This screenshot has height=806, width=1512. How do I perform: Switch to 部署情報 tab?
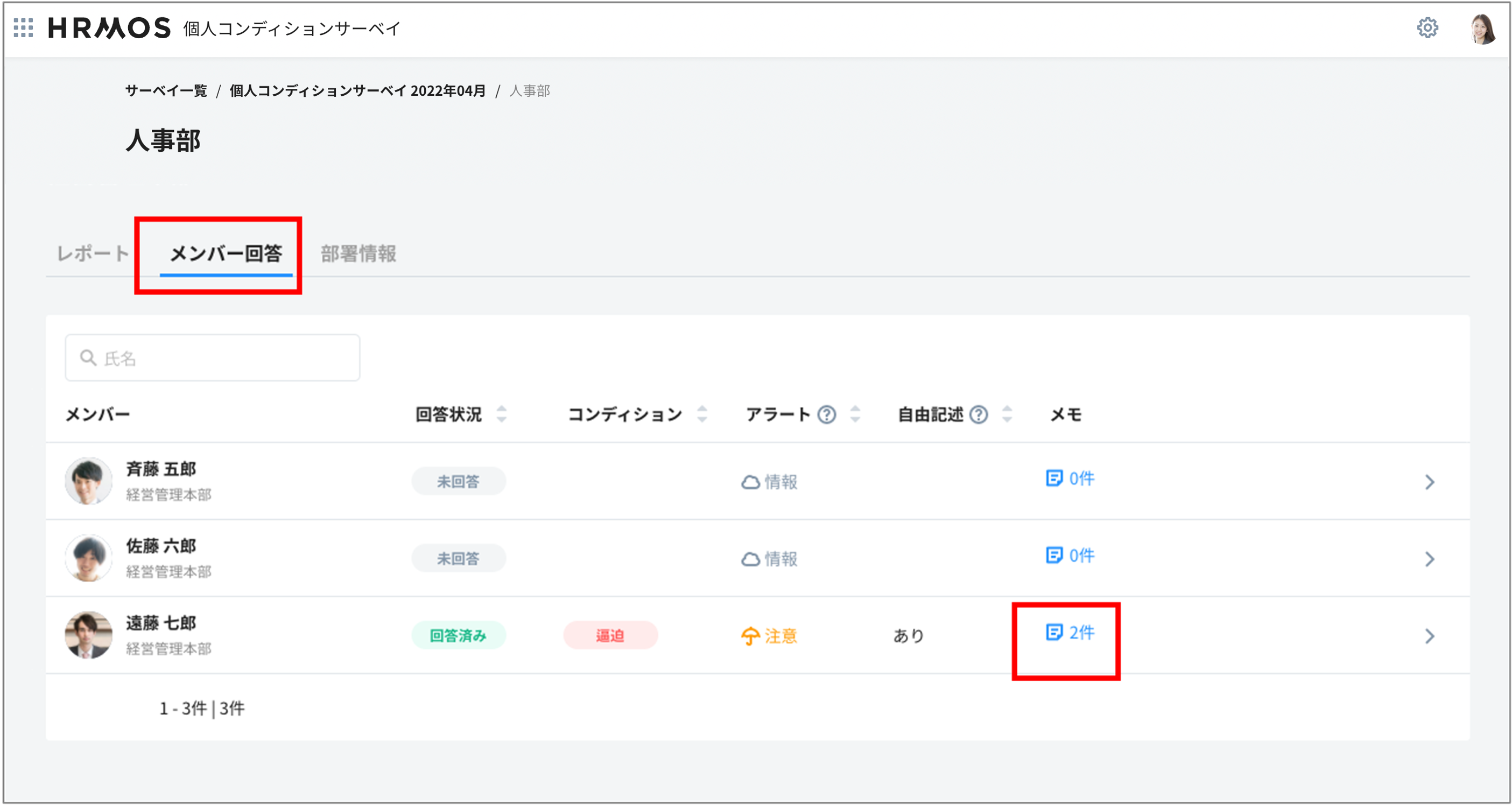358,253
